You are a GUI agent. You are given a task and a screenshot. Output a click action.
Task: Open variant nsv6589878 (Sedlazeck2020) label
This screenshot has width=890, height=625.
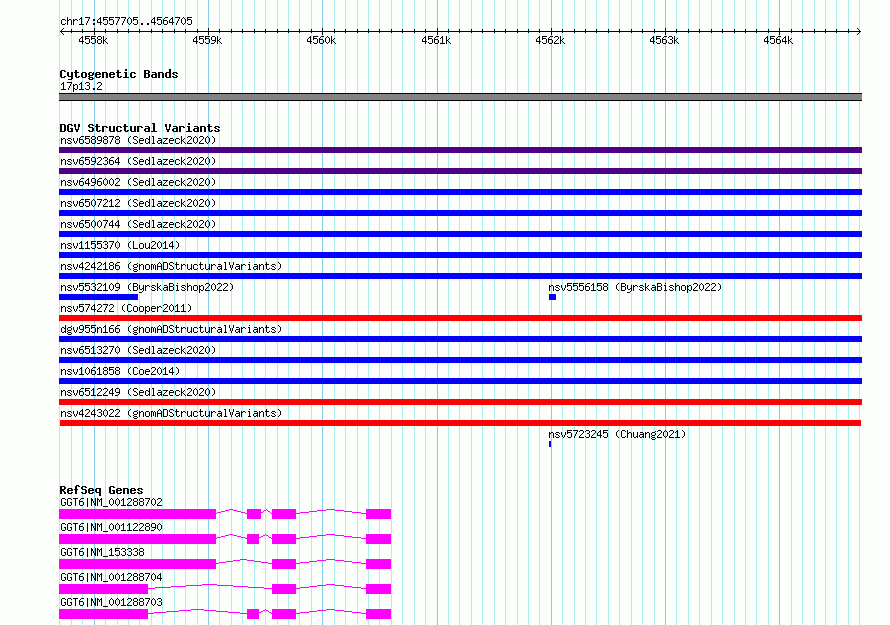[138, 140]
